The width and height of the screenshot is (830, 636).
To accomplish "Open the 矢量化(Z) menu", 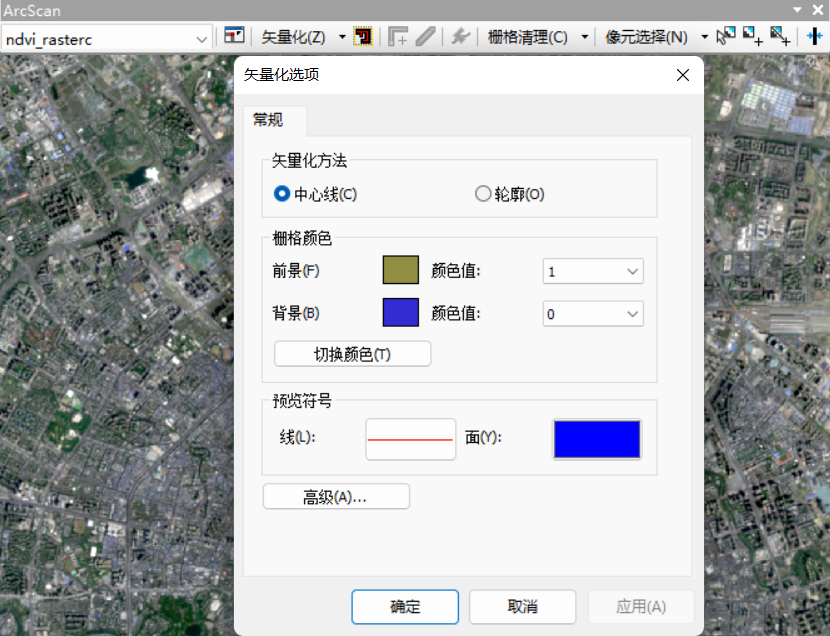I will [x=293, y=37].
